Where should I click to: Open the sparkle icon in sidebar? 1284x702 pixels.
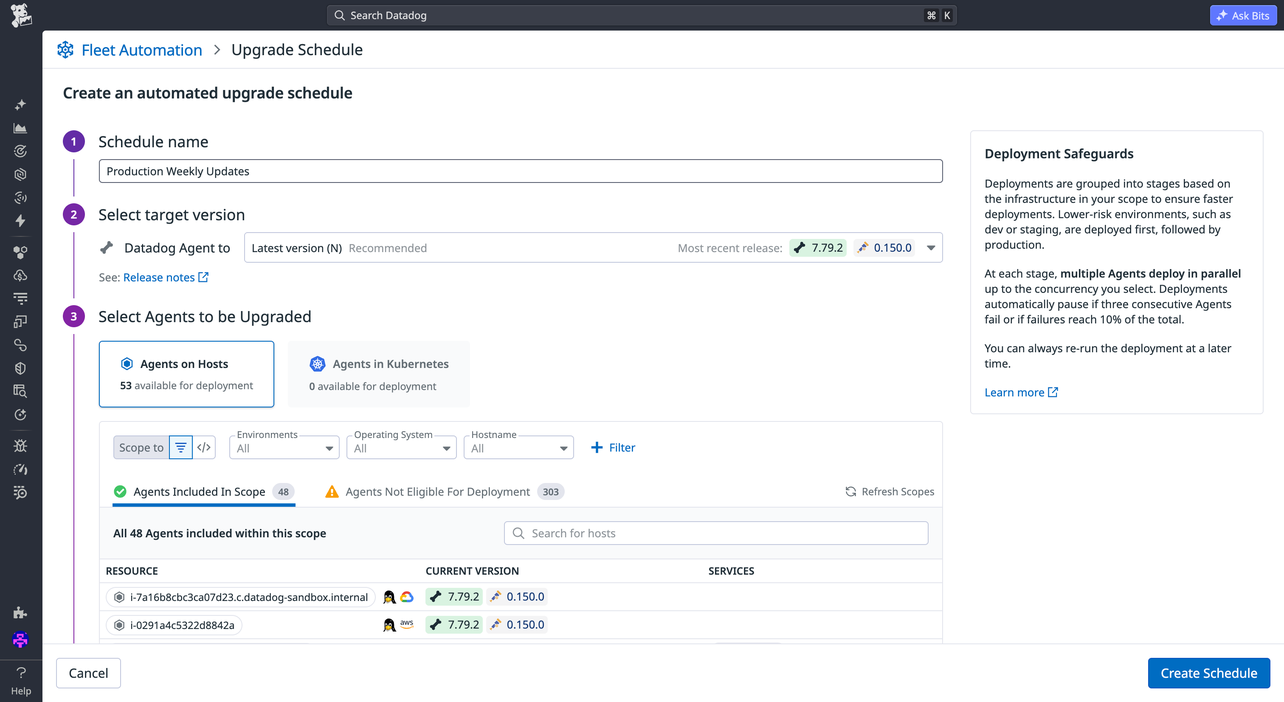click(20, 104)
